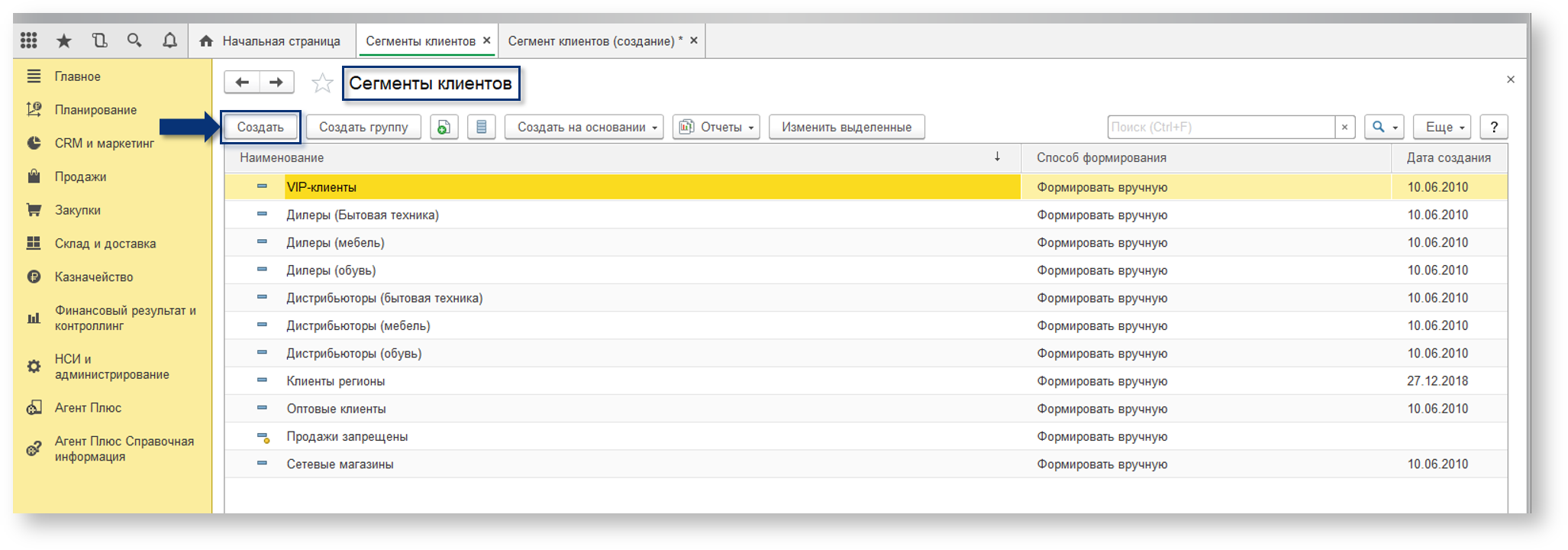1568x550 pixels.
Task: Select the Дистрибьюторы (обувь) row
Action: coord(866,353)
